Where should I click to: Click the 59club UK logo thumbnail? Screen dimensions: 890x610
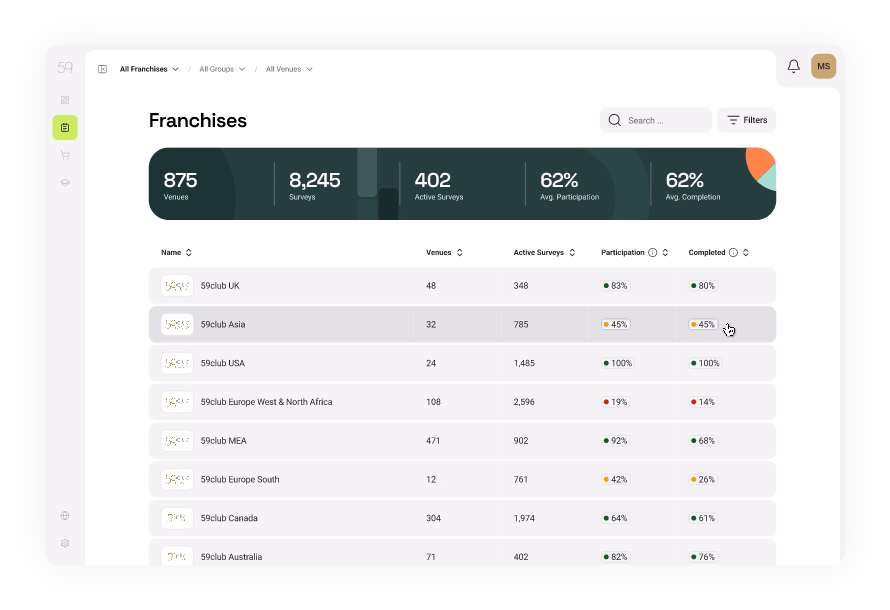tap(177, 286)
